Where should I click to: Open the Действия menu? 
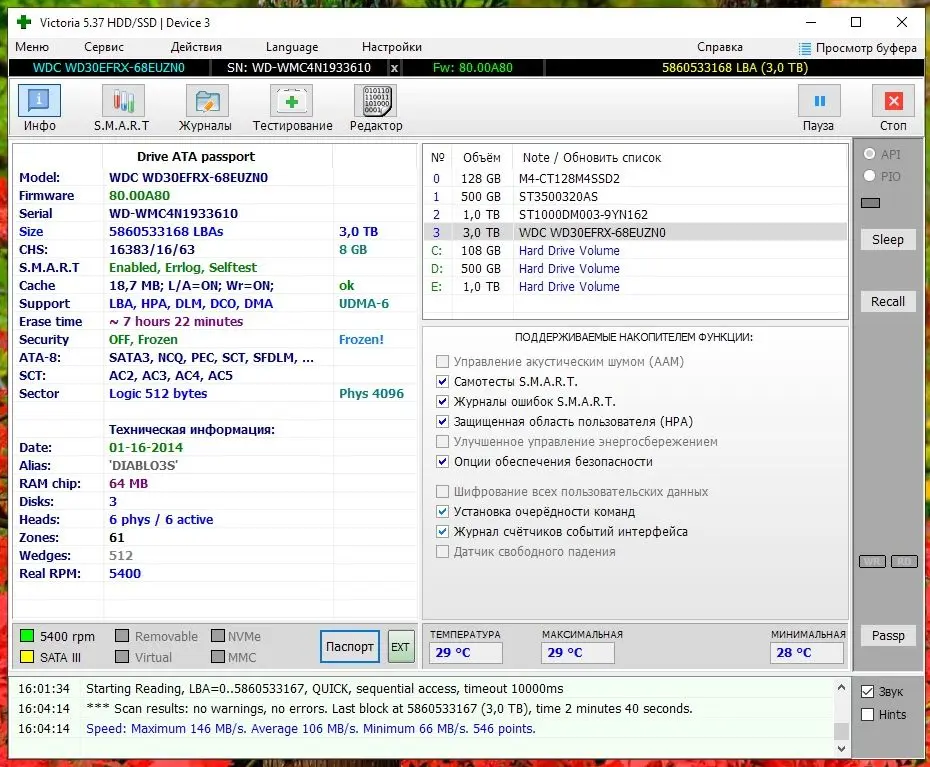tap(196, 47)
